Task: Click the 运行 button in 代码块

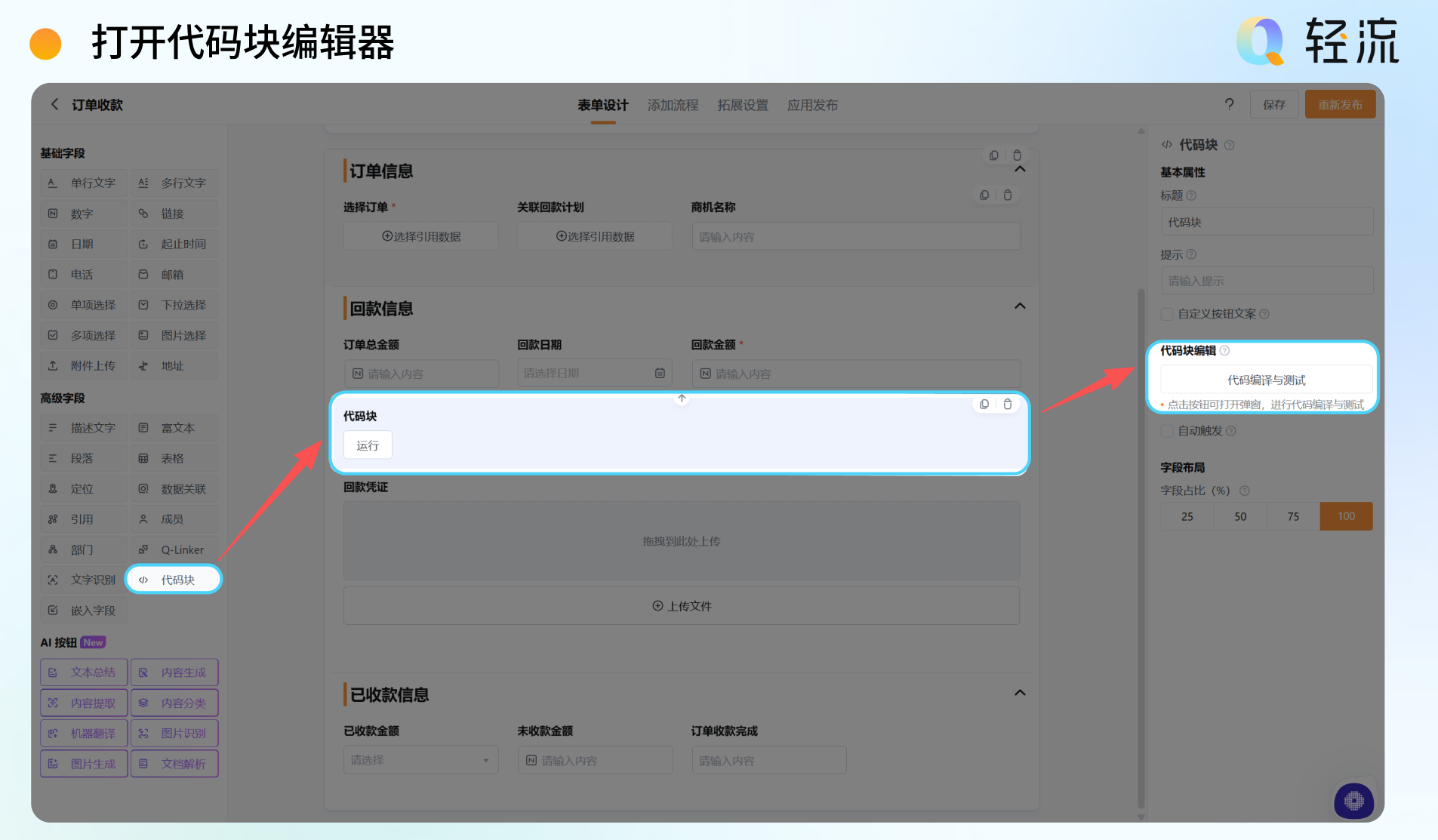Action: pos(368,445)
